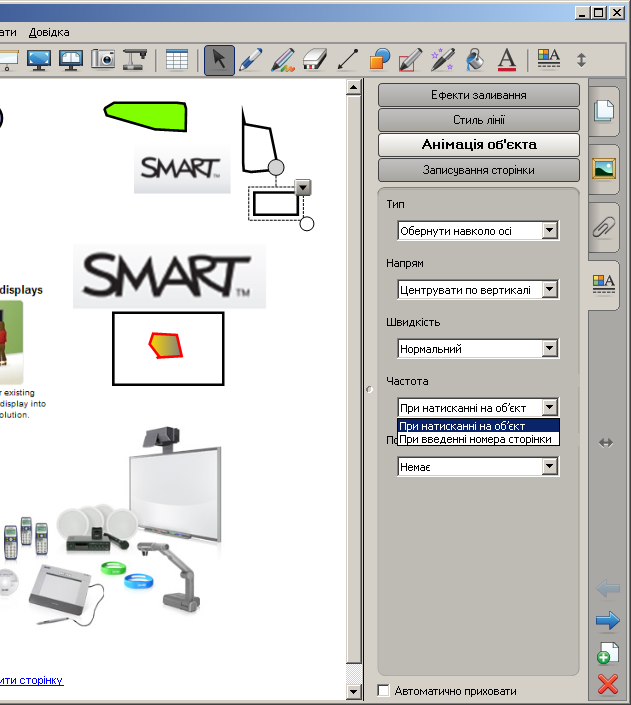The image size is (631, 705).
Task: Collapse the Частота dropdown arrow
Action: 550,407
